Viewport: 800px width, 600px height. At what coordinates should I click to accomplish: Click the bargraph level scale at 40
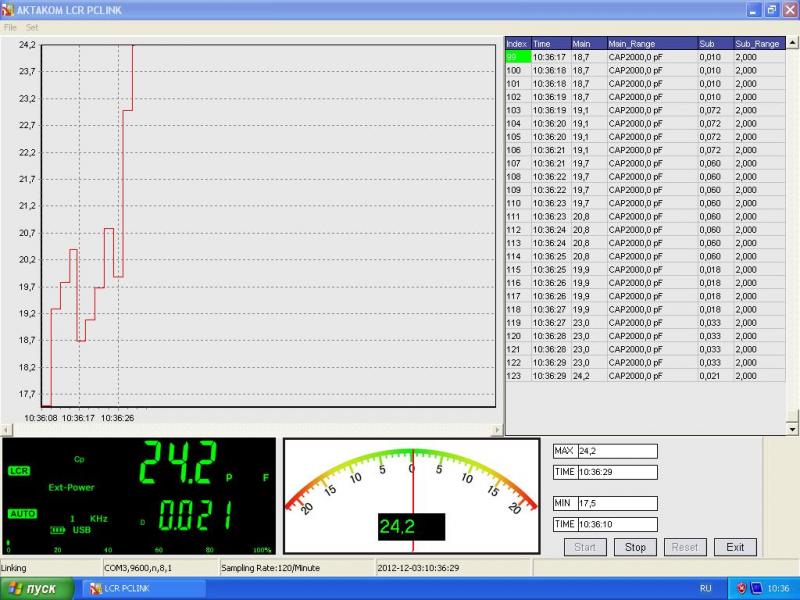coord(108,550)
